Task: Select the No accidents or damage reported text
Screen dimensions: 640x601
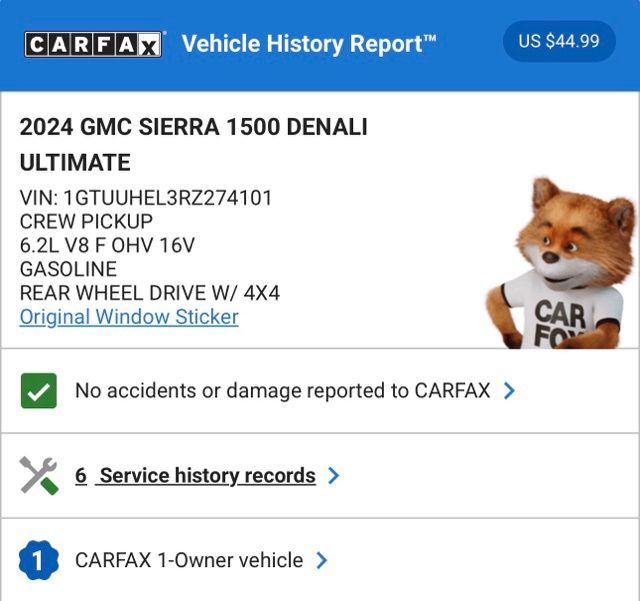Action: coord(282,391)
